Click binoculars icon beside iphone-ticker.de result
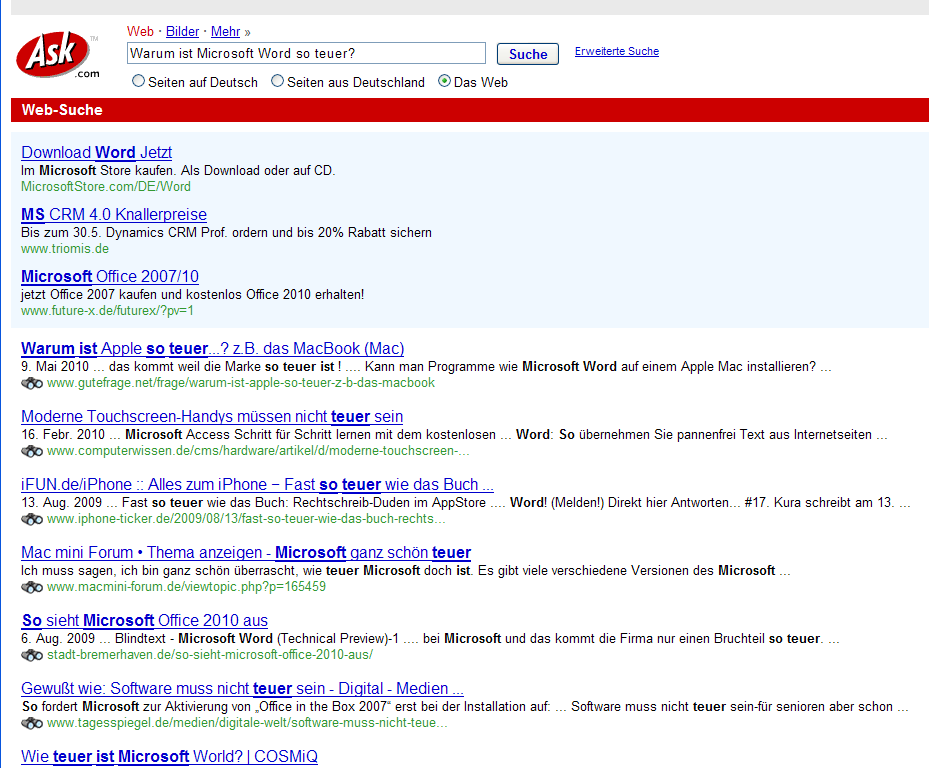929x768 pixels. click(x=32, y=519)
